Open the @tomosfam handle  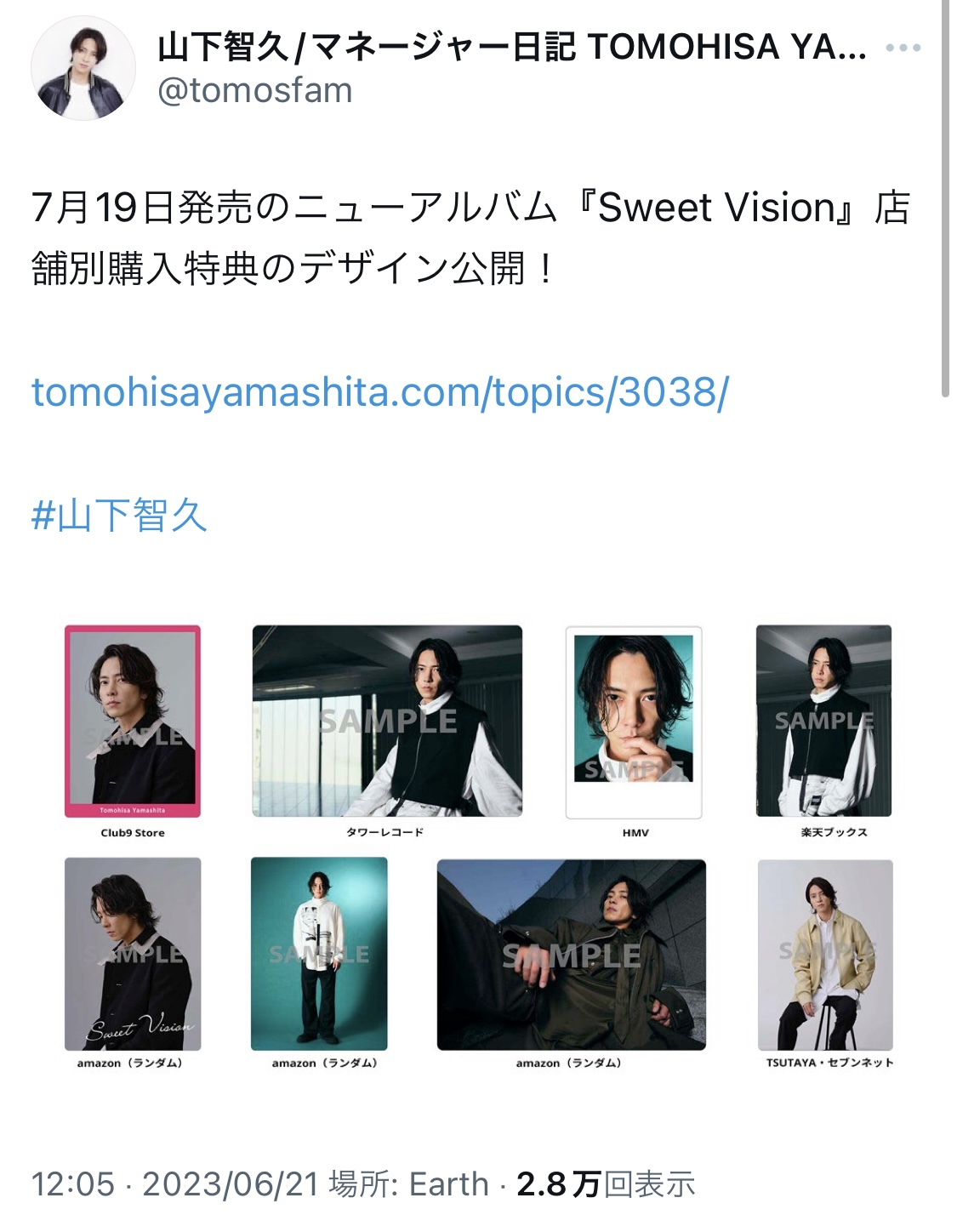(x=255, y=90)
